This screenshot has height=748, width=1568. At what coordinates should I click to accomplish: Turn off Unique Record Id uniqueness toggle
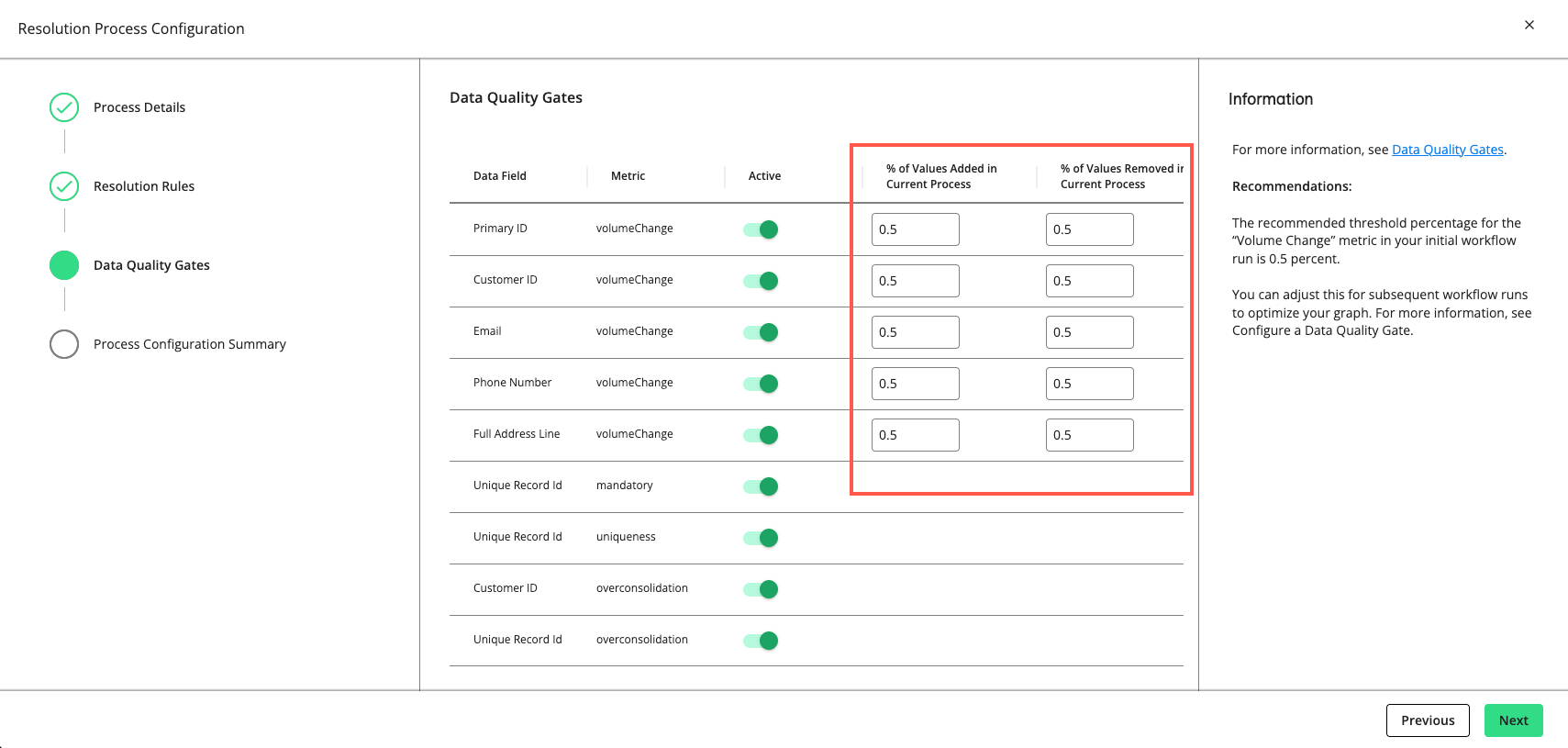(762, 538)
